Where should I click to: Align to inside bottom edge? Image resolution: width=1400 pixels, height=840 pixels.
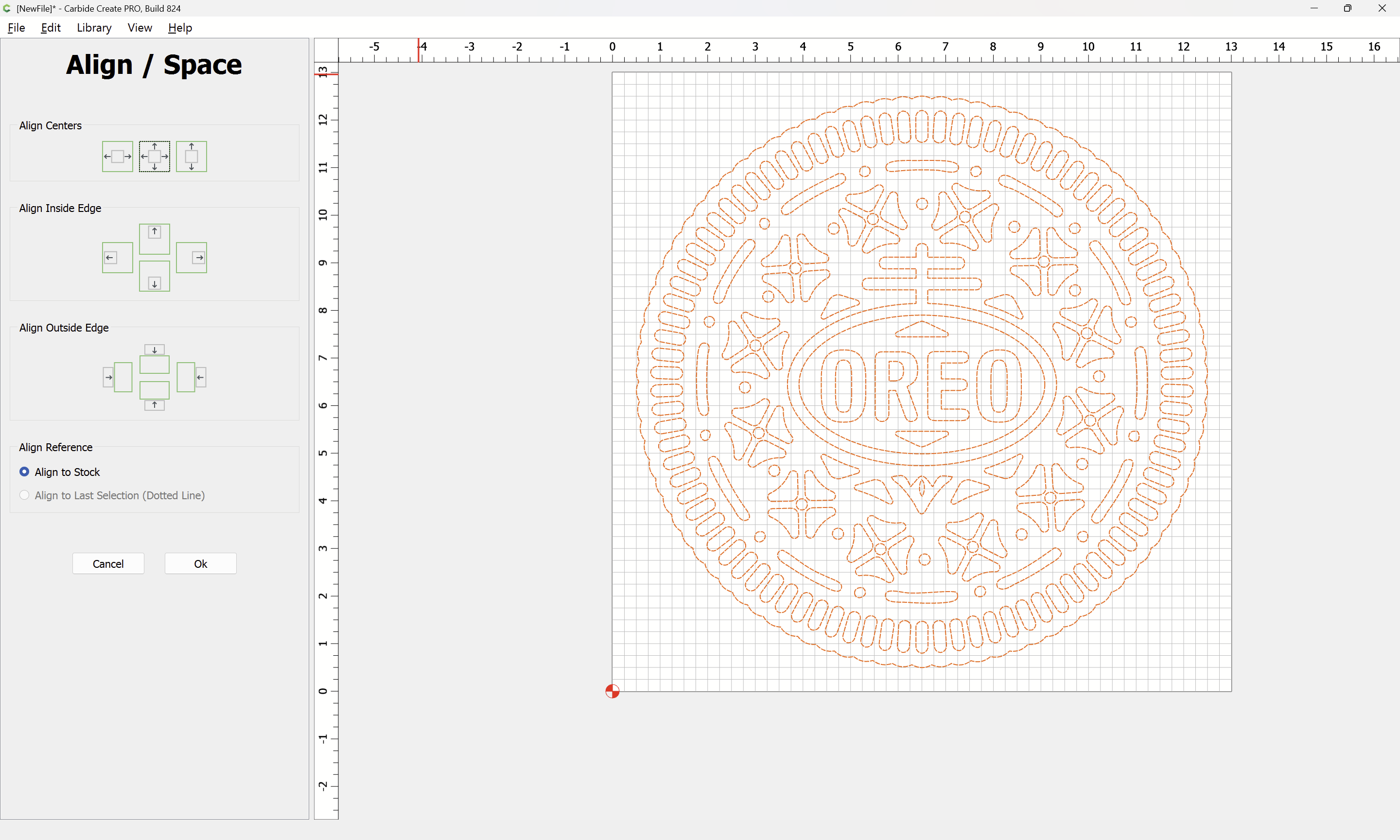point(155,276)
